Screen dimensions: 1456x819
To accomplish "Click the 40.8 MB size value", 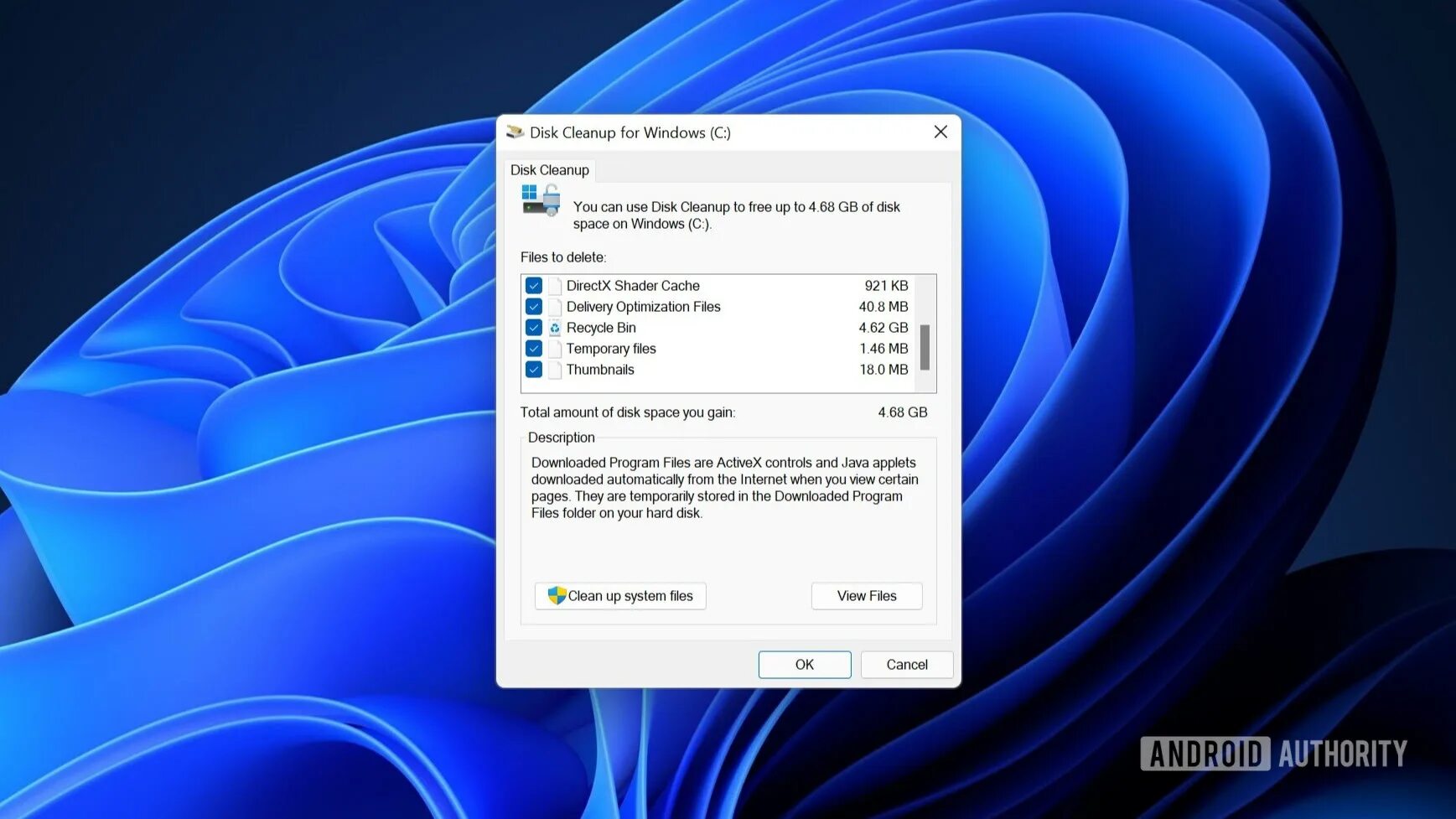I will (x=883, y=307).
